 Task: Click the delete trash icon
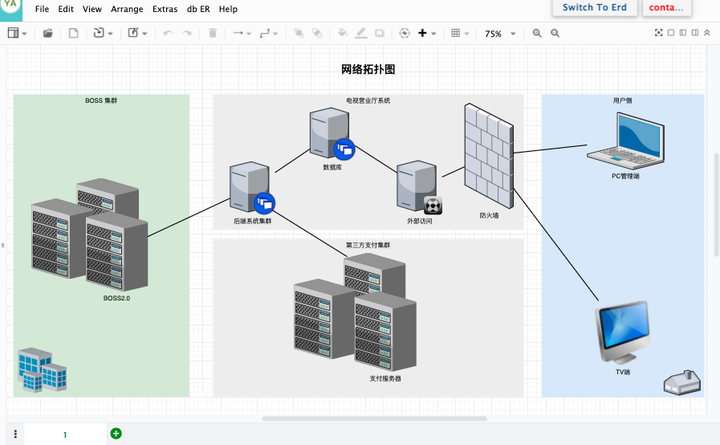pos(212,33)
